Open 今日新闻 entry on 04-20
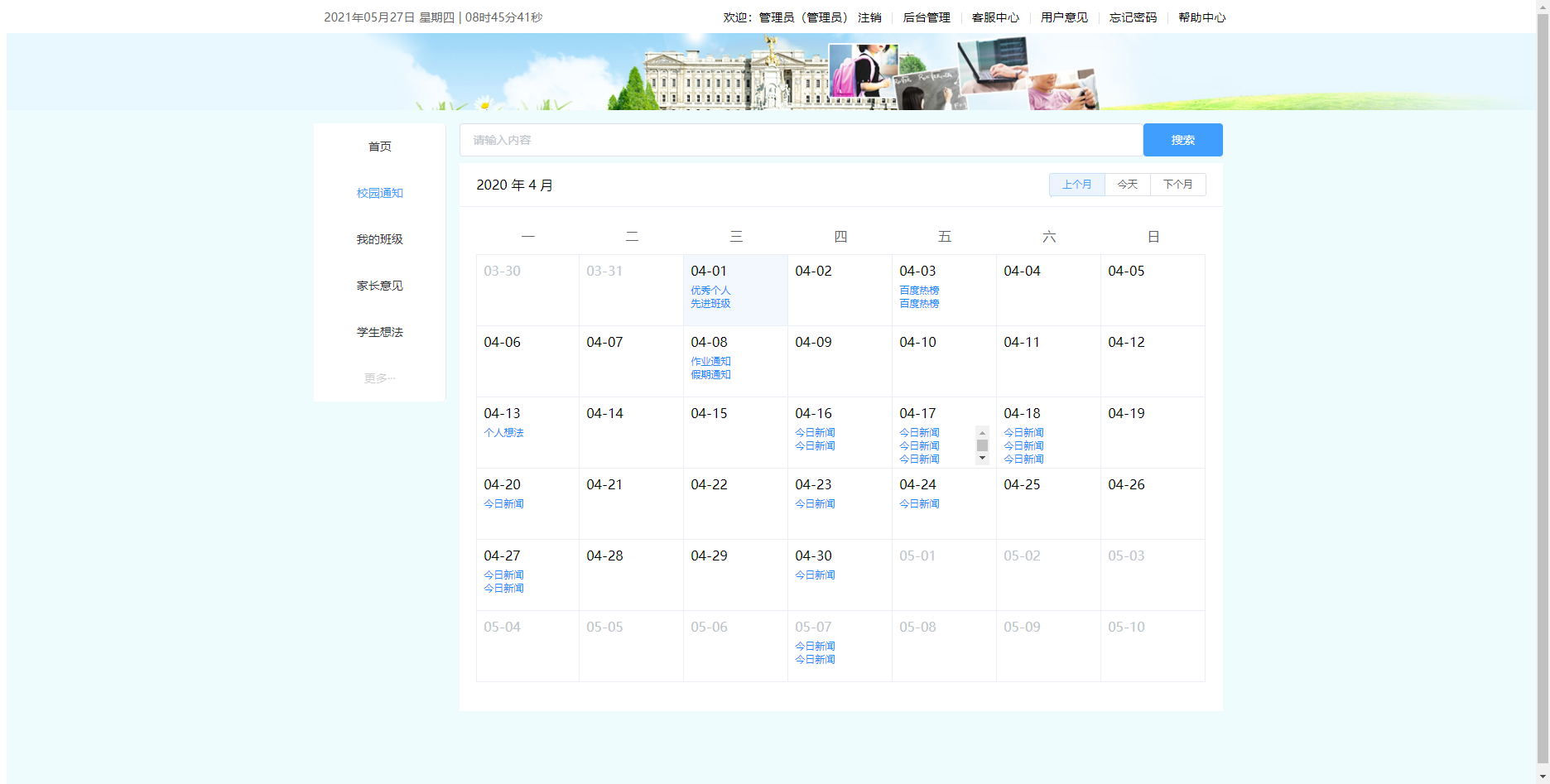 503,504
